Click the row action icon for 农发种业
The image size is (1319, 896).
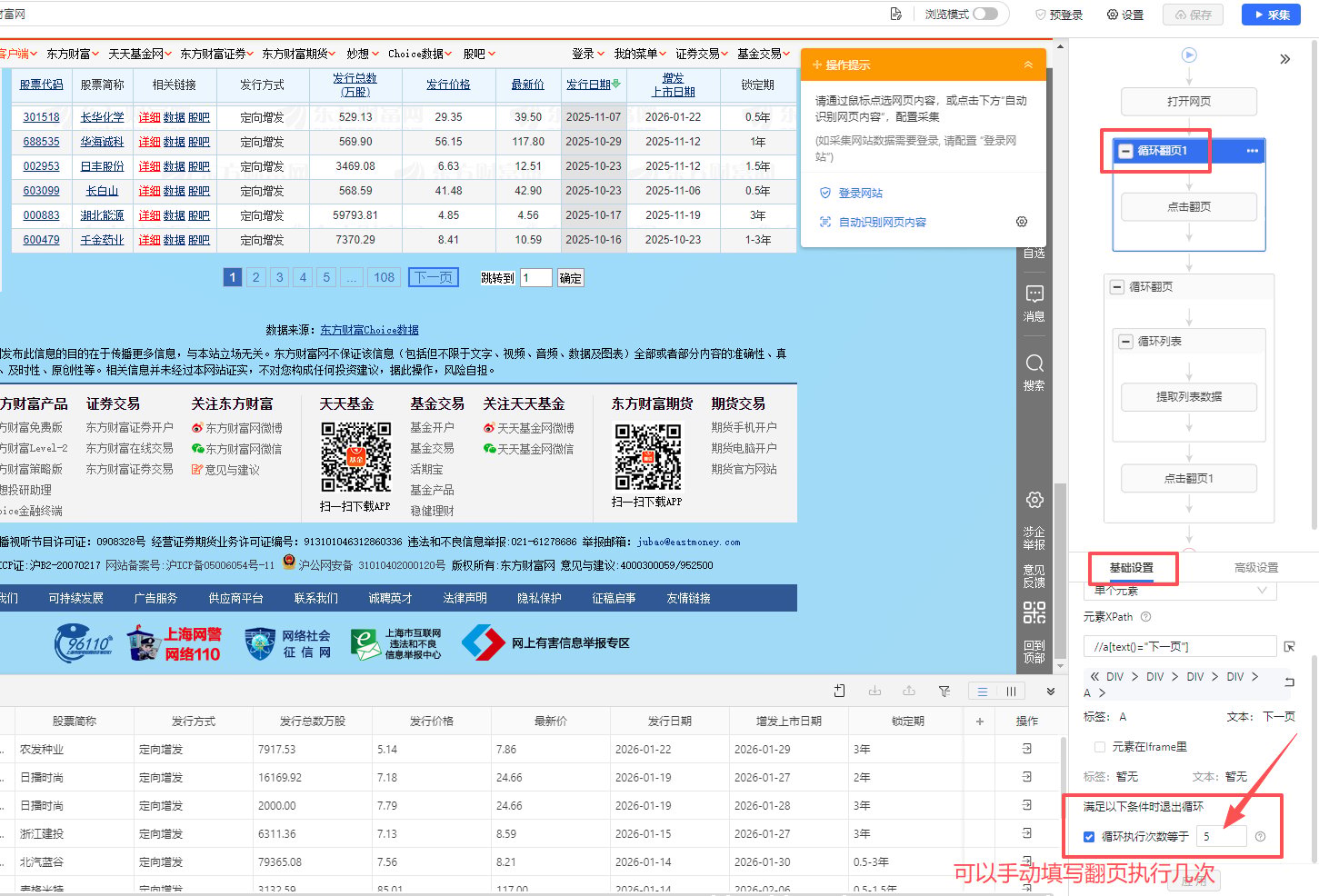click(1027, 749)
